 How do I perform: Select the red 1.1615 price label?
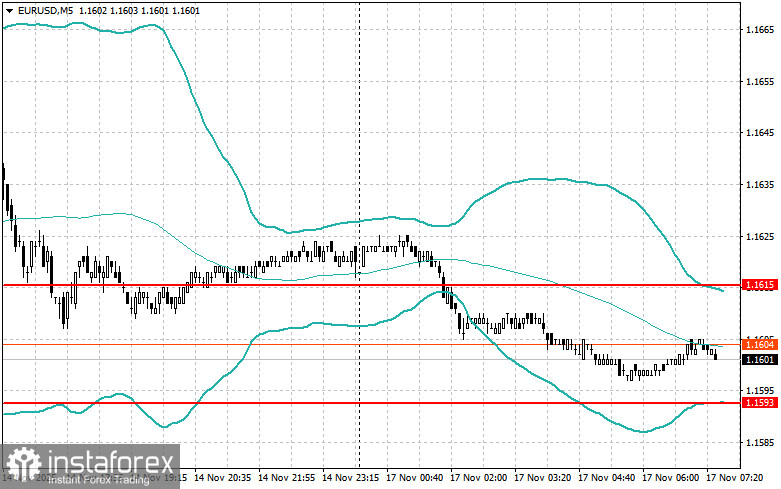tap(760, 285)
